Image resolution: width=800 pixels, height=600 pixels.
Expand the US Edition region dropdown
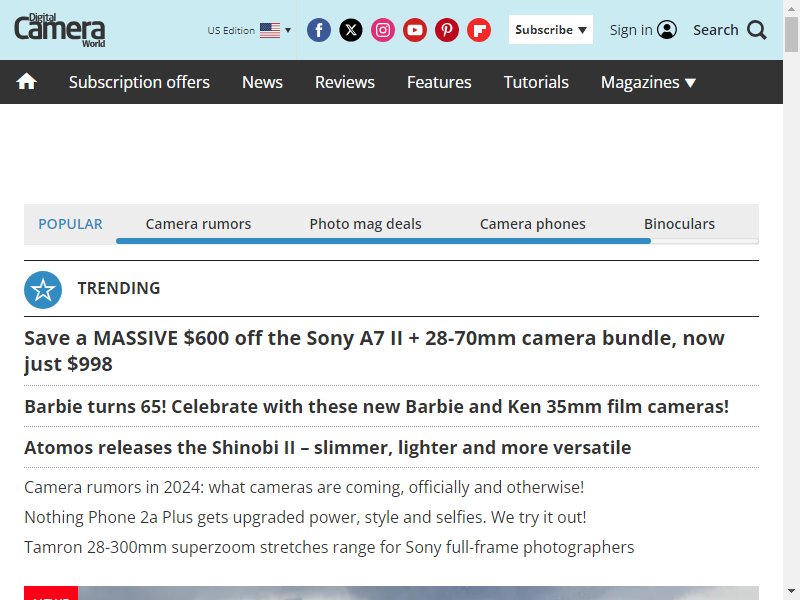pyautogui.click(x=249, y=30)
